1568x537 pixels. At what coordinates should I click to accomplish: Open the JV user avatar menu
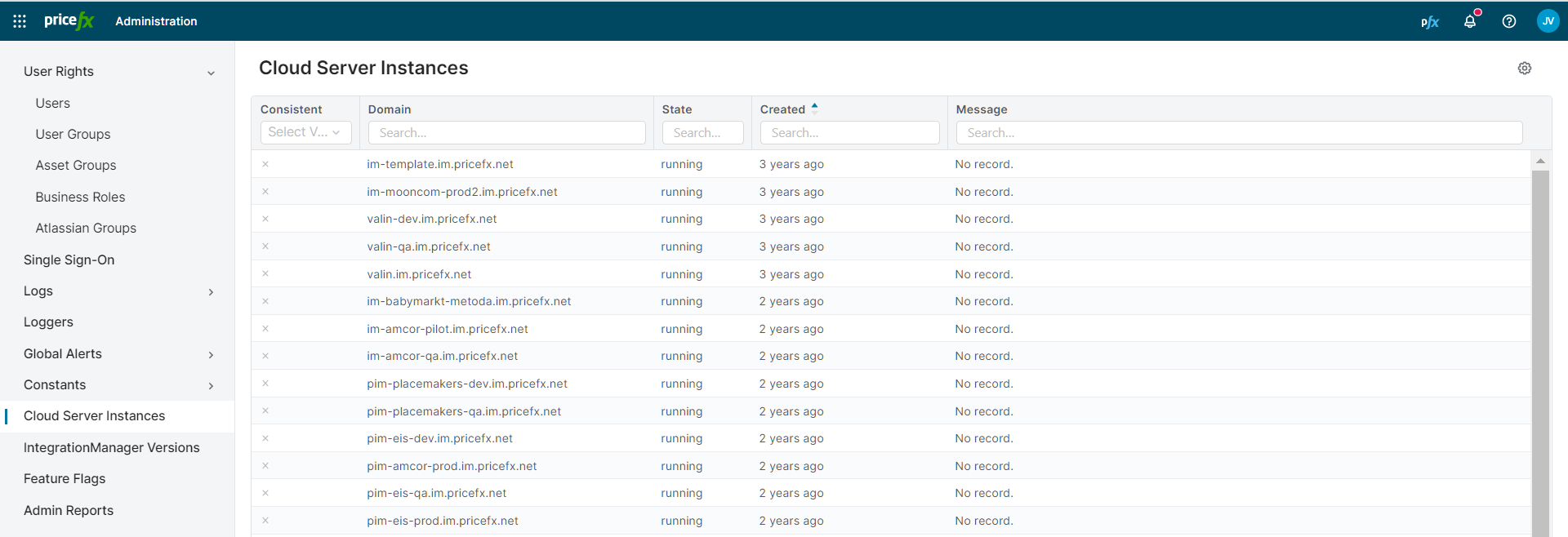pyautogui.click(x=1548, y=21)
